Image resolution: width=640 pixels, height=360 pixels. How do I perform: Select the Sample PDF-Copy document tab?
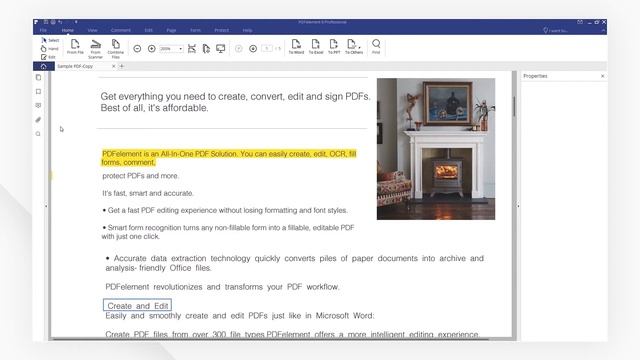click(75, 66)
